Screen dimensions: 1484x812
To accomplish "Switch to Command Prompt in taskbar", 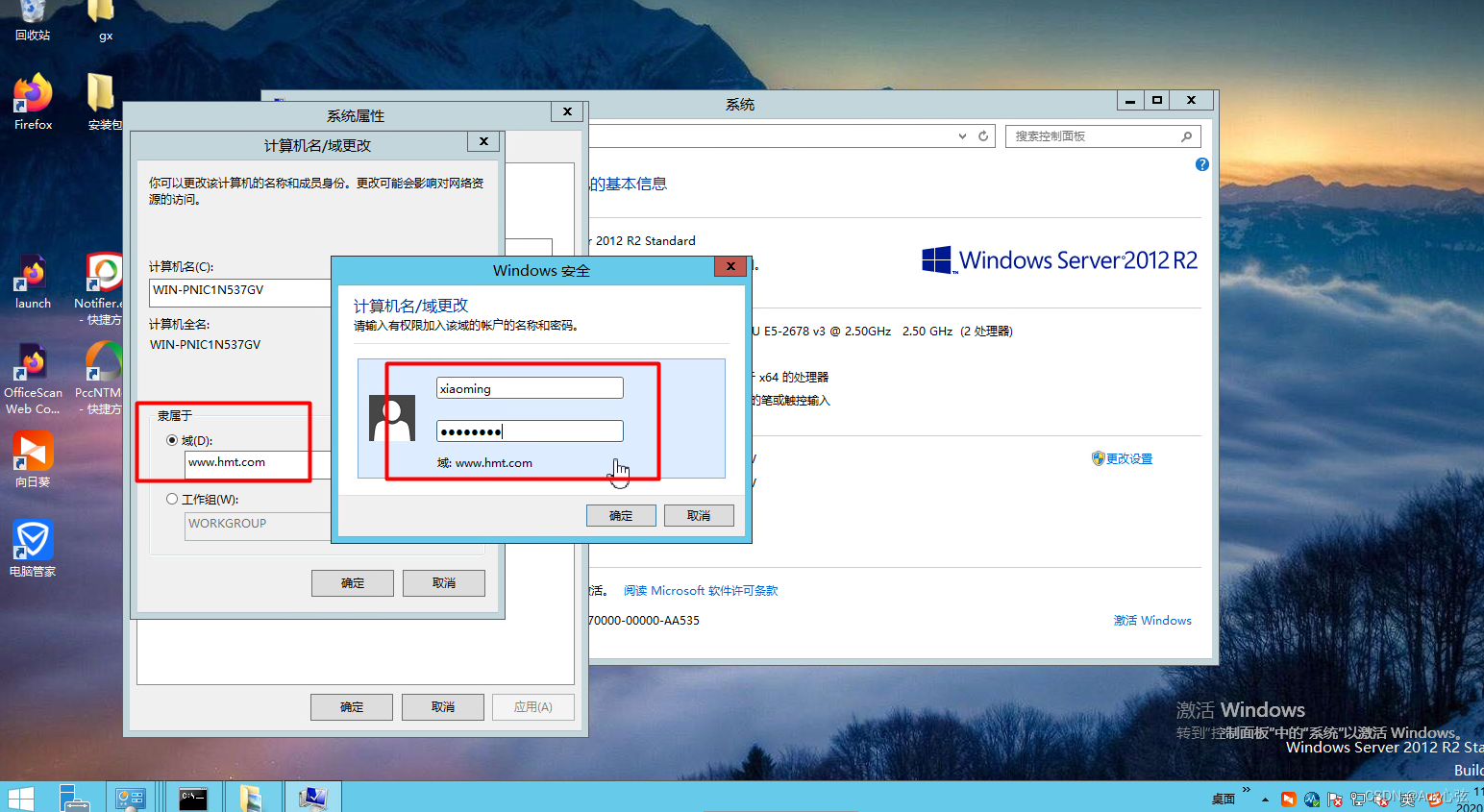I will coord(193,798).
